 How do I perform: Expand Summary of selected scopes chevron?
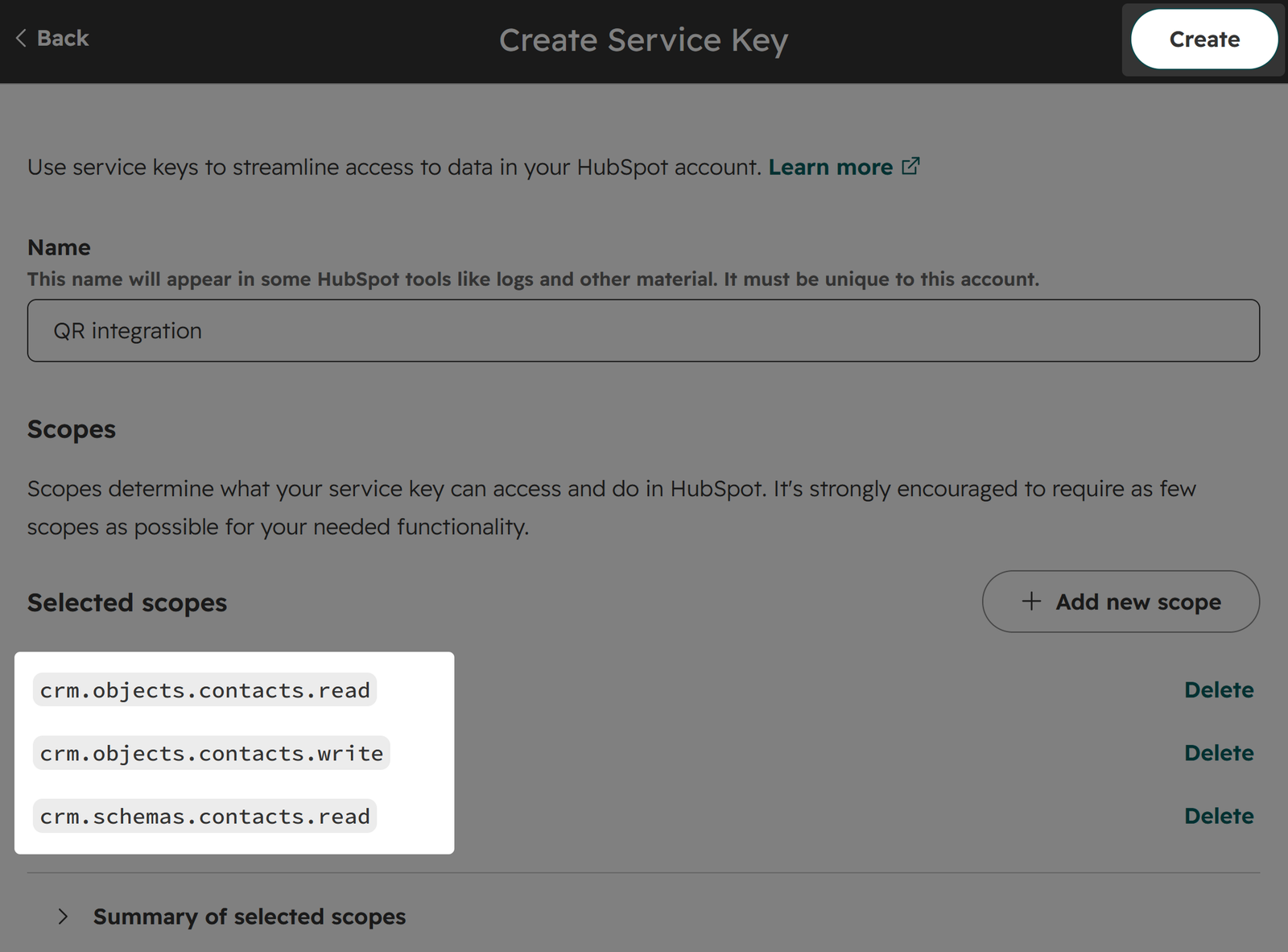click(63, 917)
